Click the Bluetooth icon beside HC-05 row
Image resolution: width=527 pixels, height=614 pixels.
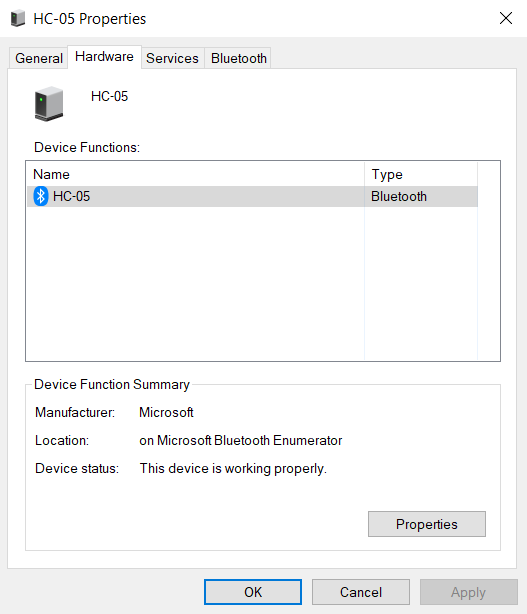[40, 196]
